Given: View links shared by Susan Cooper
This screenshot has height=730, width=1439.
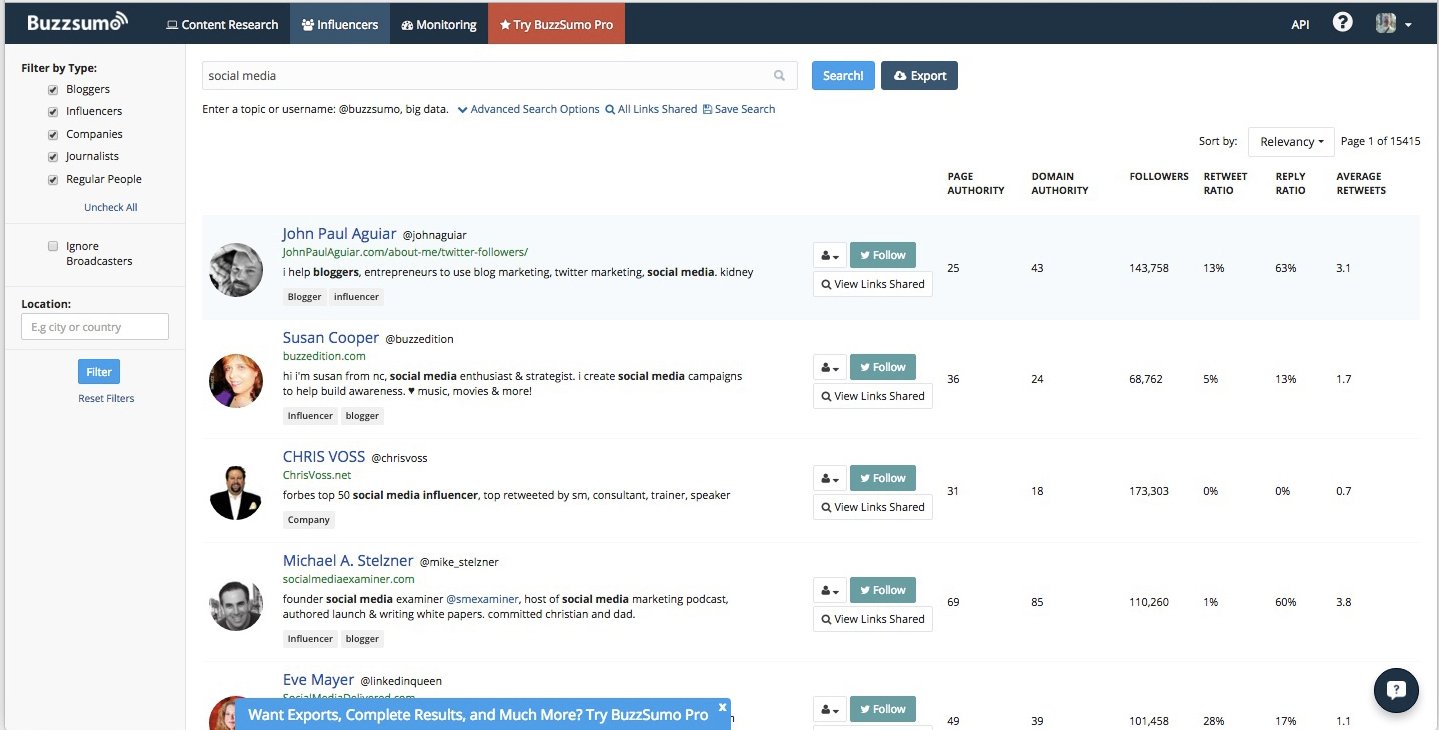Looking at the screenshot, I should pos(873,396).
